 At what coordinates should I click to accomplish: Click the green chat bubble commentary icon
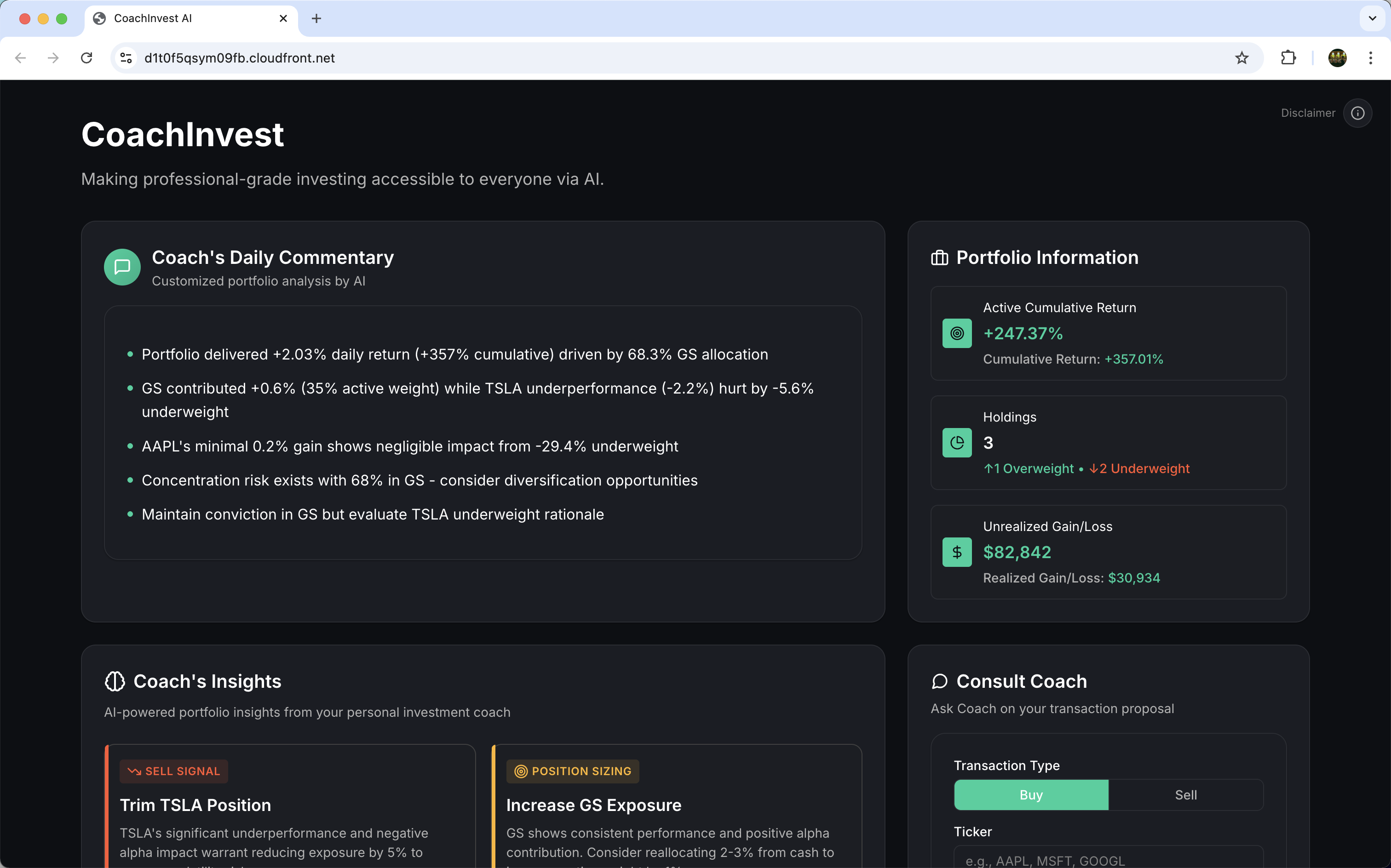pyautogui.click(x=122, y=267)
